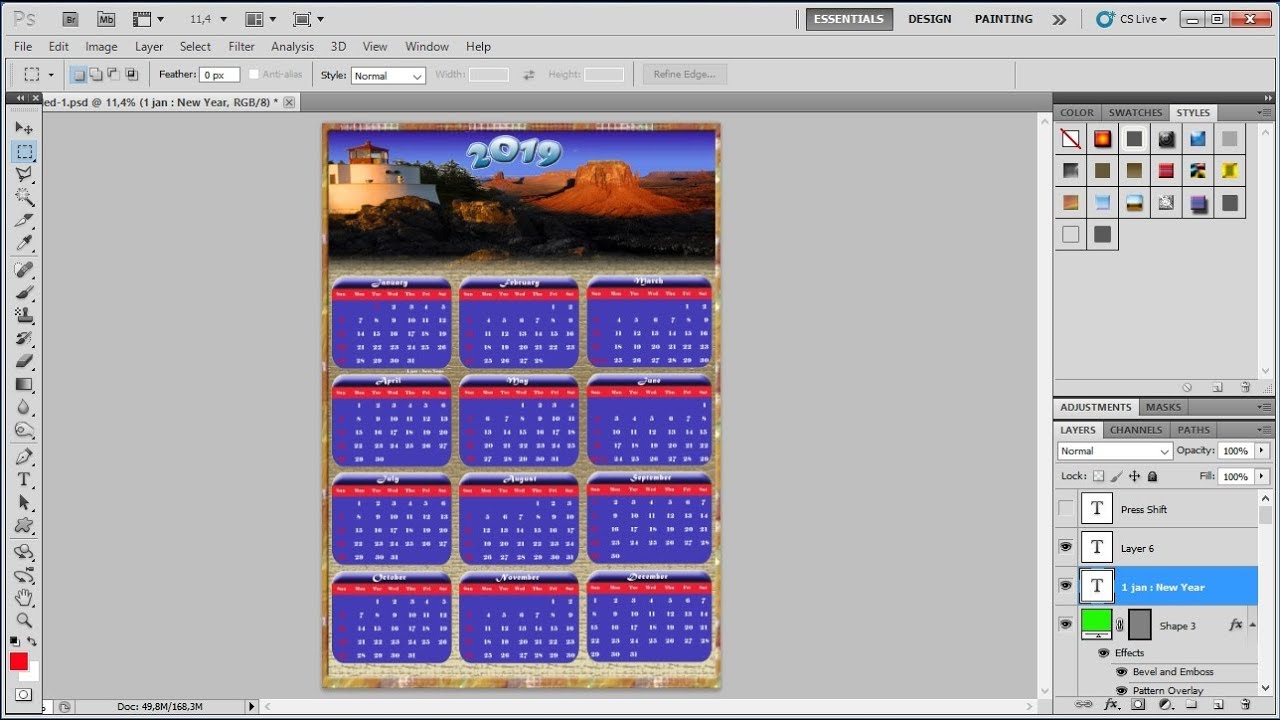Create a new layer group

[x=1192, y=704]
